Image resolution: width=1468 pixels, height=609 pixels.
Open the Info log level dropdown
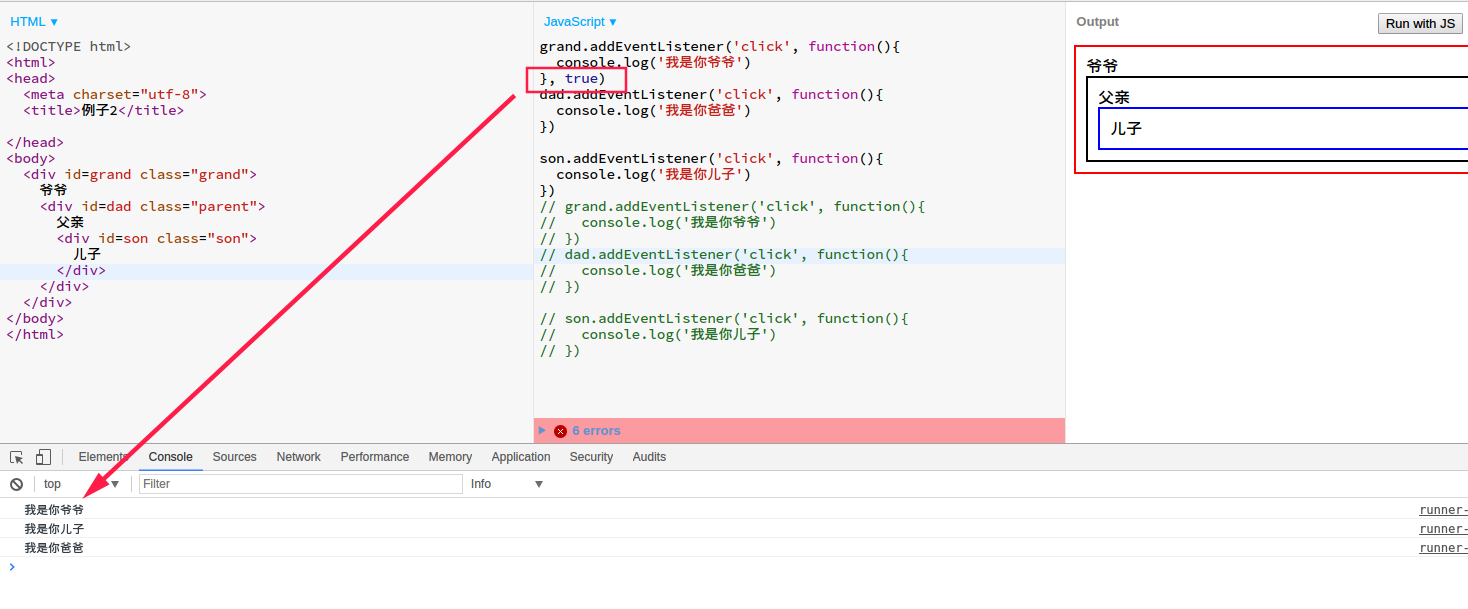click(507, 484)
